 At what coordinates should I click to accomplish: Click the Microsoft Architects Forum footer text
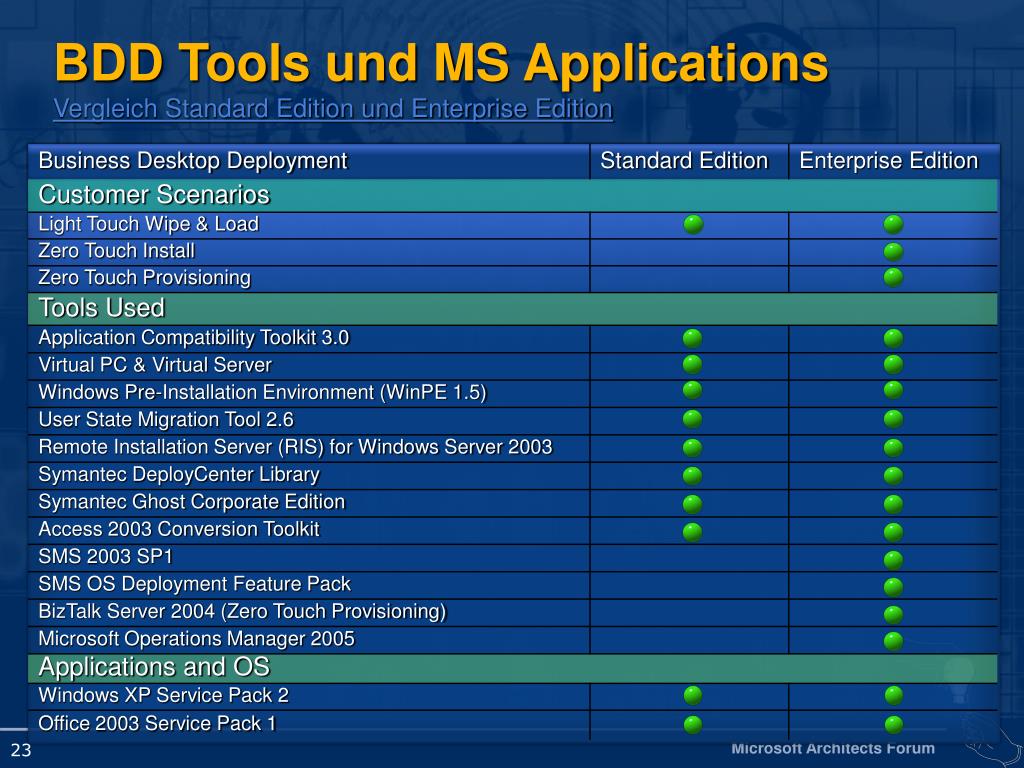[x=833, y=748]
